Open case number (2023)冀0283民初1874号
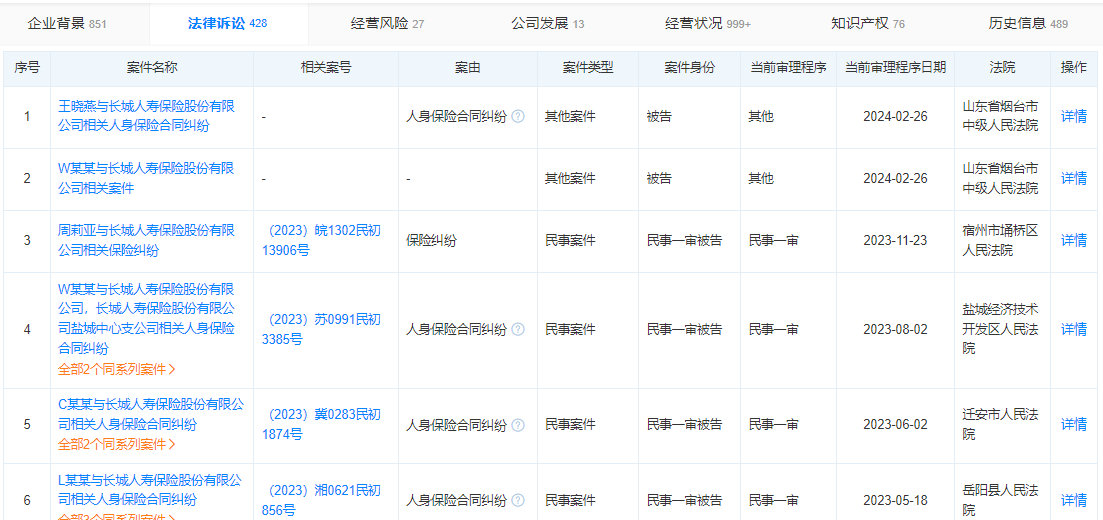1103x520 pixels. pos(321,425)
